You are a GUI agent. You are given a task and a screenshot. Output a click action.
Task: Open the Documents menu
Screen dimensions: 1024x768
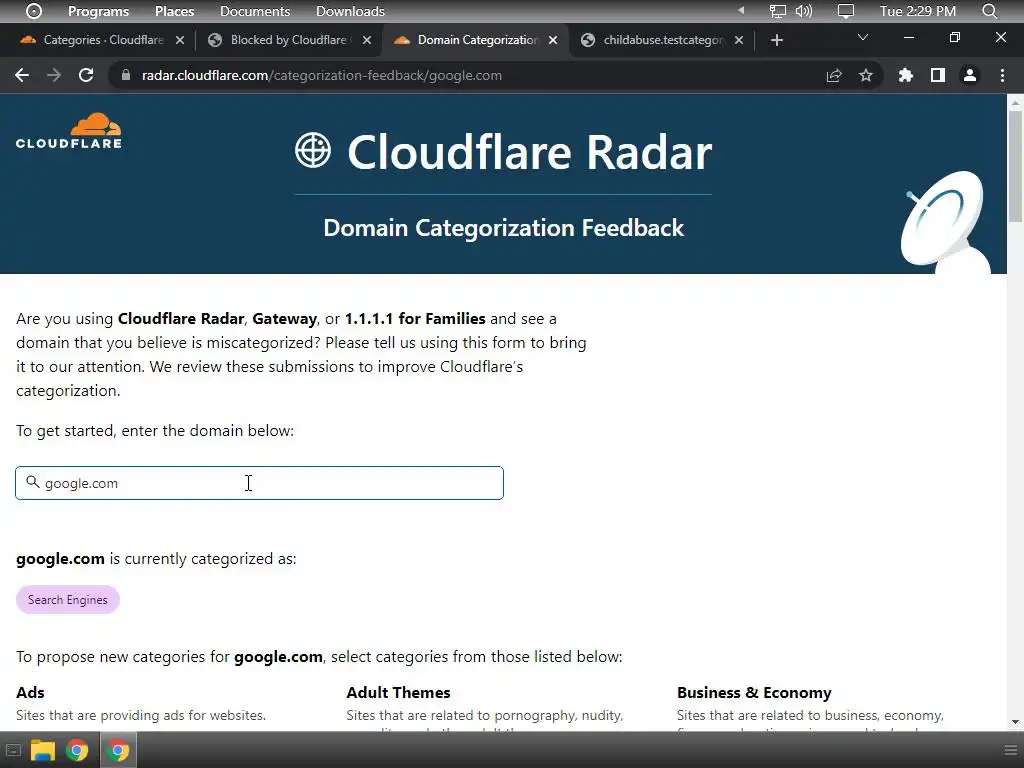coord(255,11)
